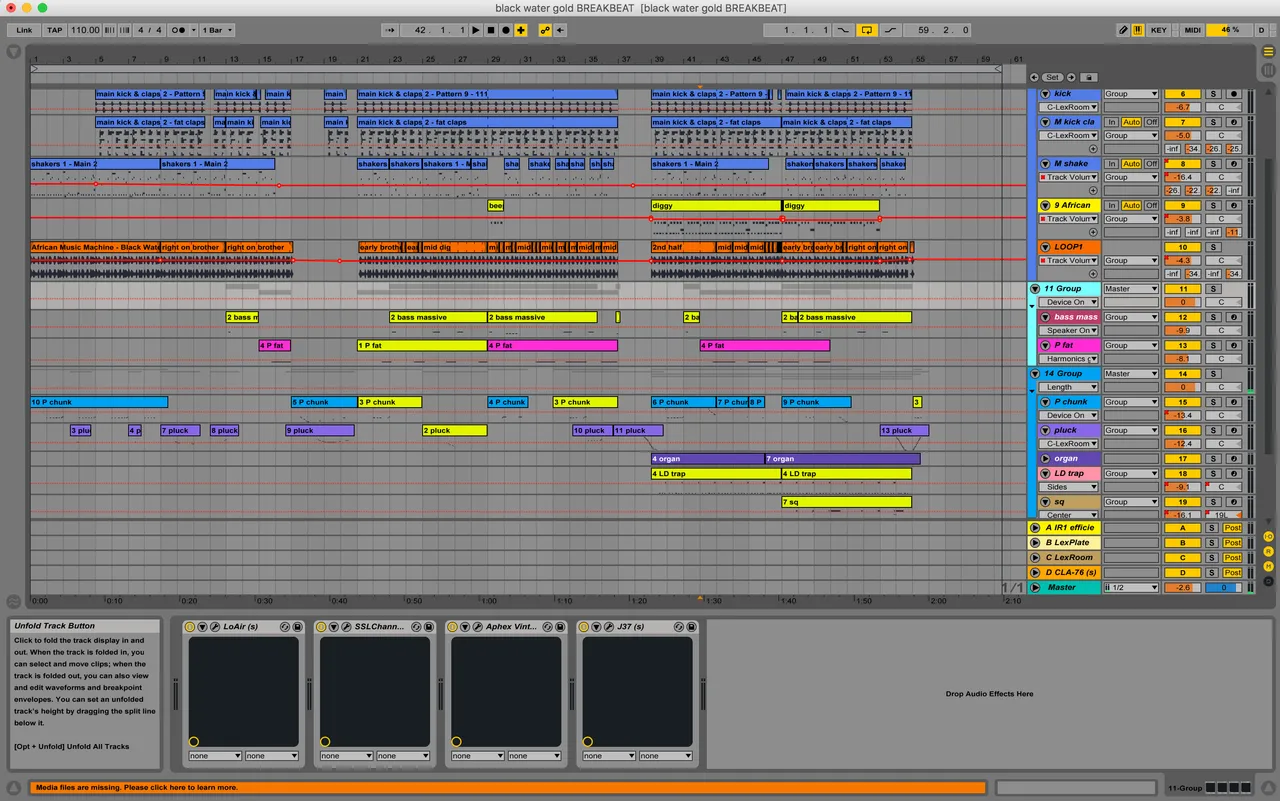Screen dimensions: 1280x801
Task: Toggle the Punch-In switch
Action: pos(845,30)
